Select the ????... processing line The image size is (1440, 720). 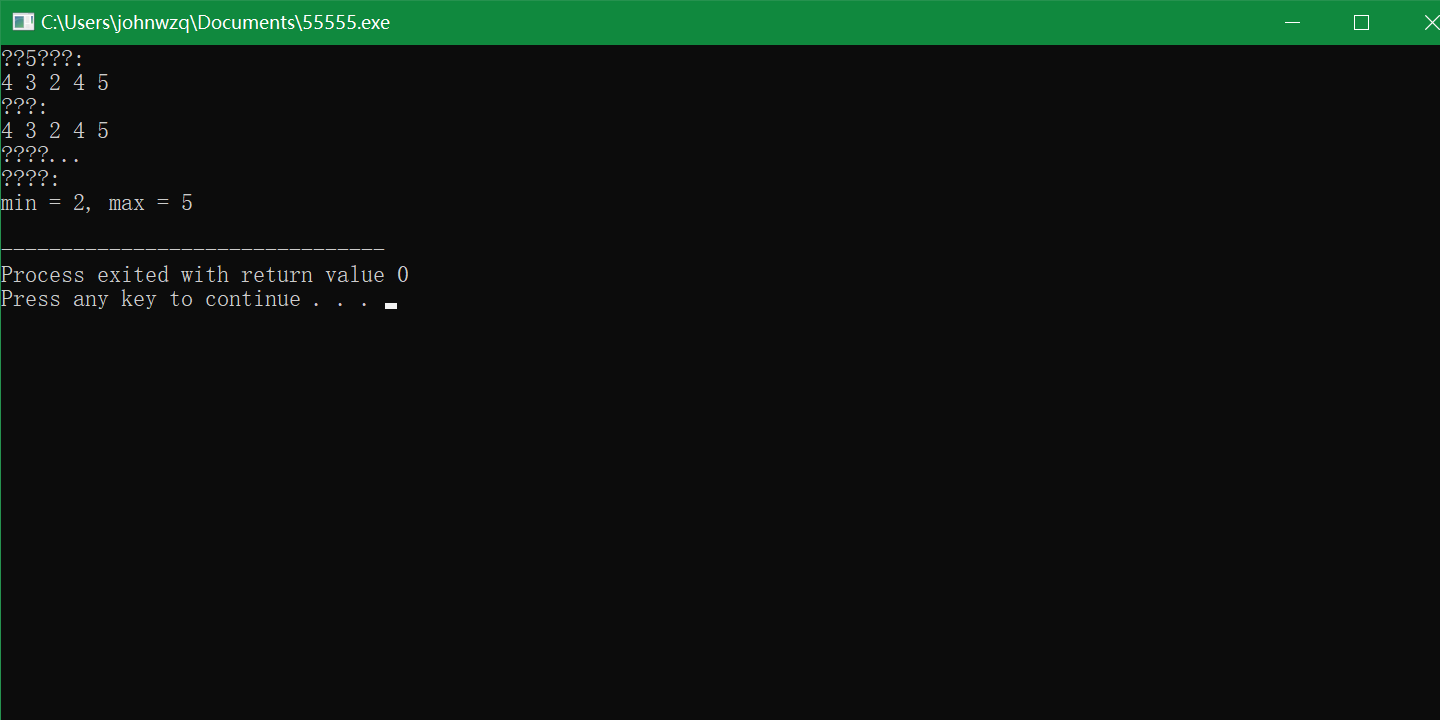pos(40,154)
